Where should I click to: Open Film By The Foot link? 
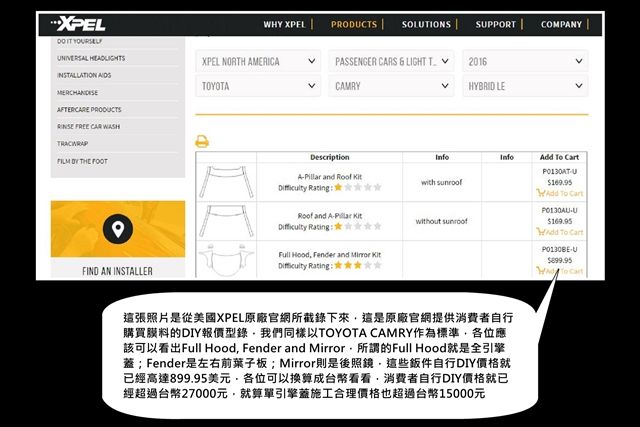coord(82,162)
